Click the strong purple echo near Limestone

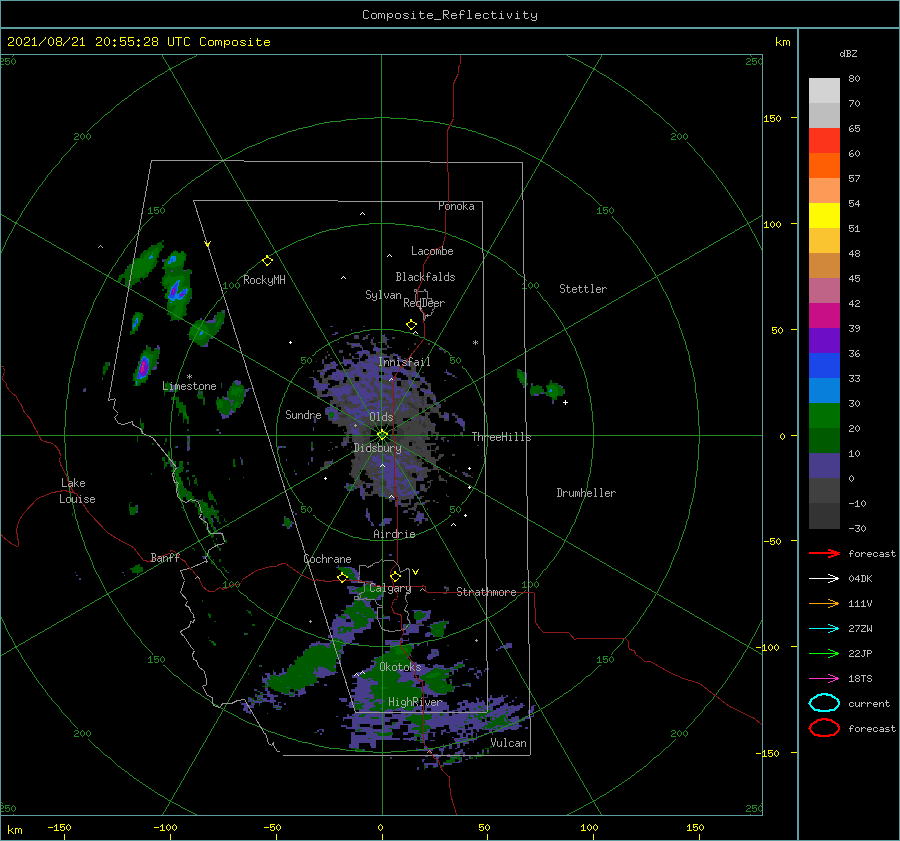coord(143,365)
